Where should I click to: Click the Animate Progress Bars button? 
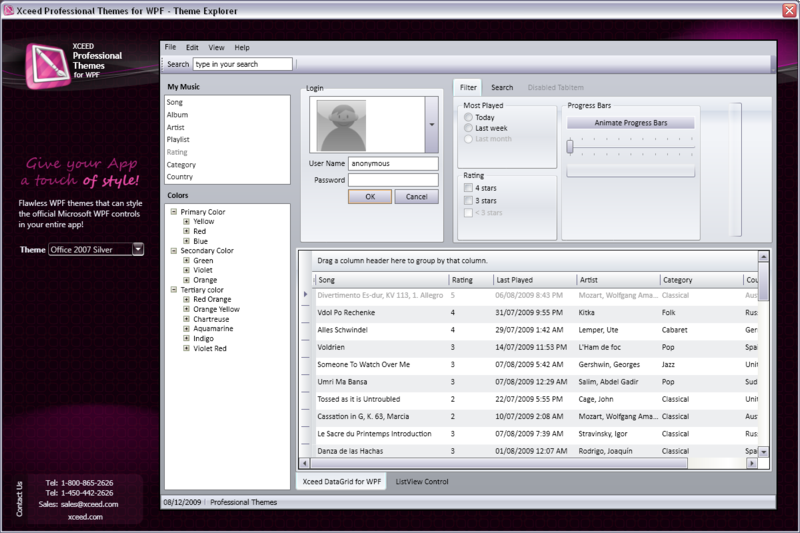point(631,122)
